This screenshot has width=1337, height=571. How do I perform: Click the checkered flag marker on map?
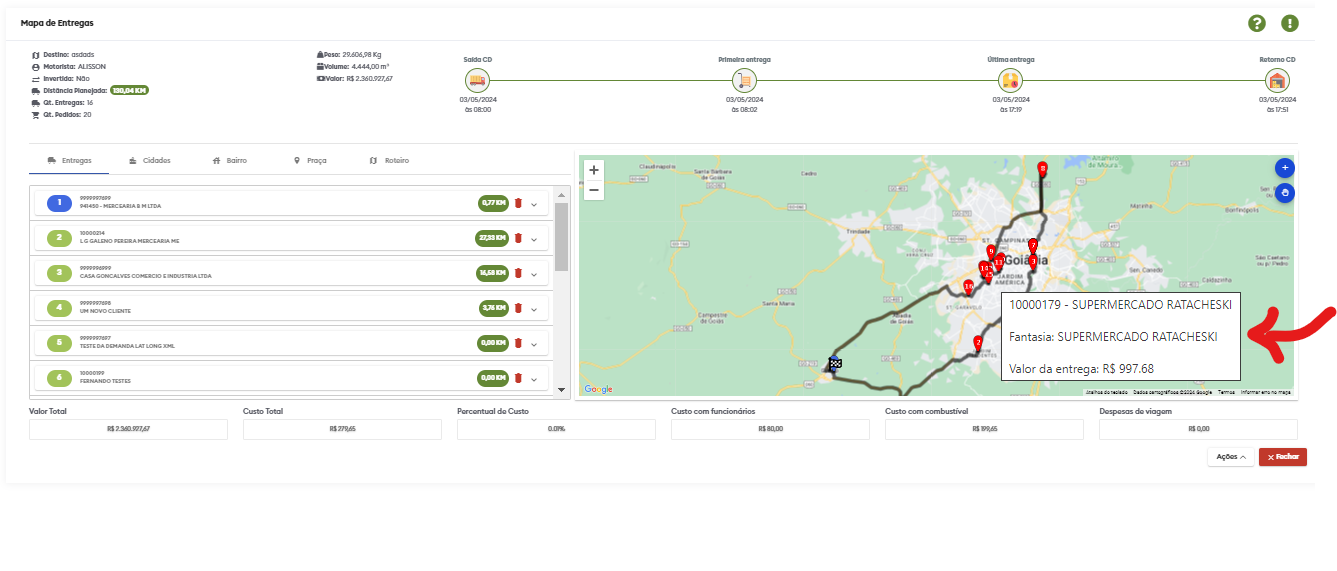pyautogui.click(x=835, y=364)
